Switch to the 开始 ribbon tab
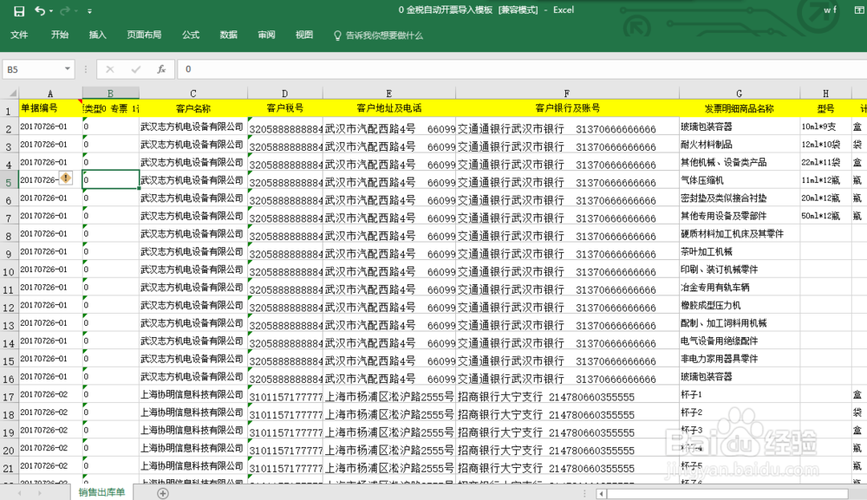Screen dimensions: 867x500 60,35
